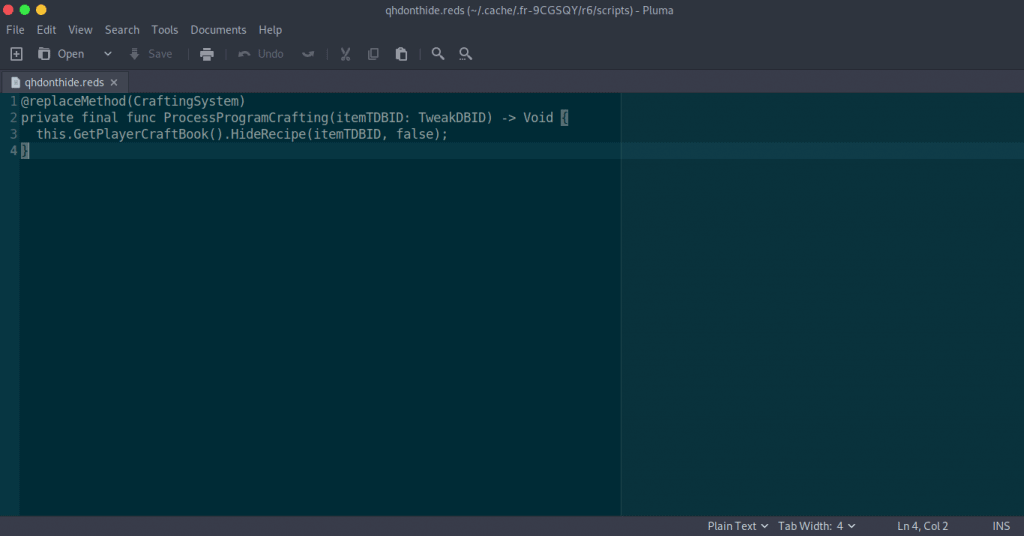The height and width of the screenshot is (536, 1024).
Task: Click the Print icon in toolbar
Action: [x=207, y=54]
